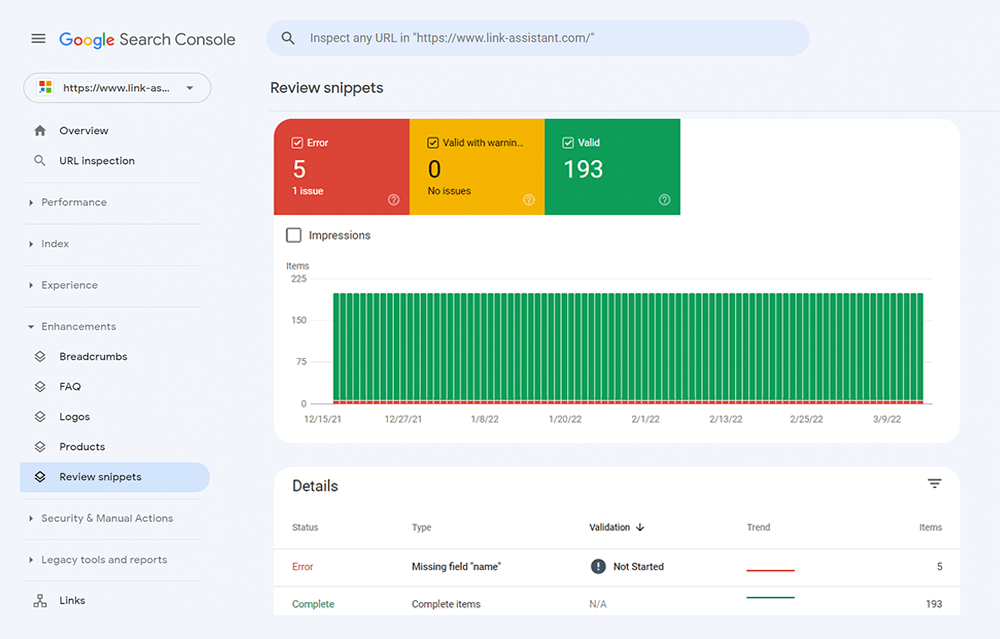Click the Validation sort arrow
Image resolution: width=1000 pixels, height=639 pixels.
click(640, 527)
